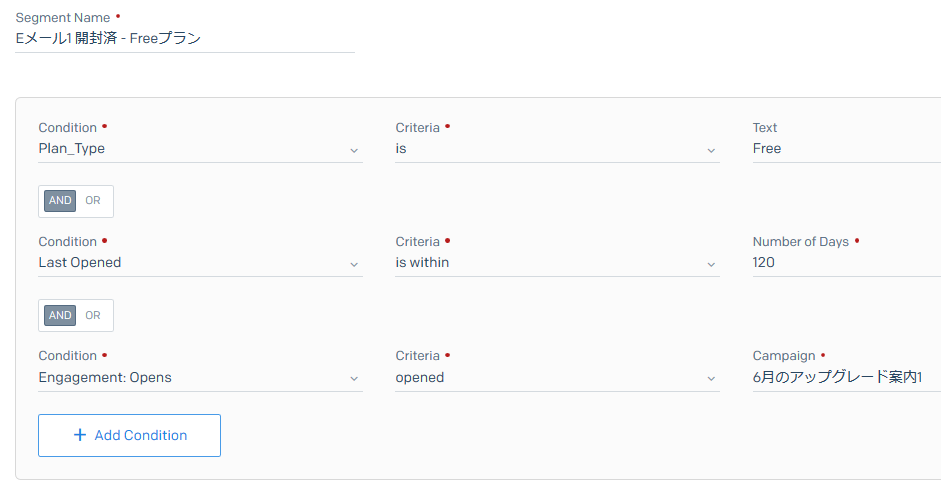This screenshot has height=487, width=941.
Task: Open the Last Opened condition dropdown
Action: click(x=200, y=263)
